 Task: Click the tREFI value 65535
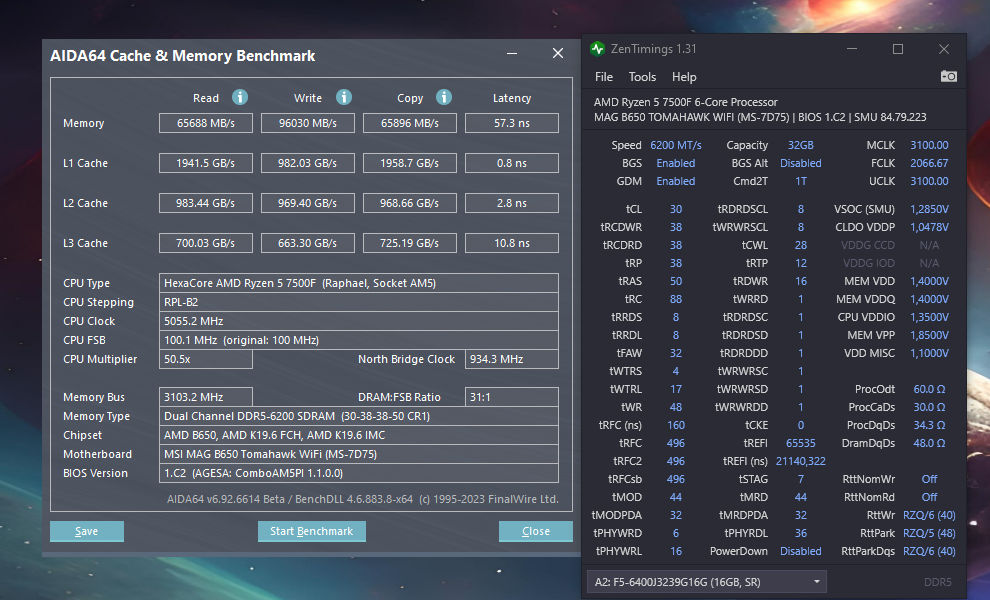[x=801, y=443]
